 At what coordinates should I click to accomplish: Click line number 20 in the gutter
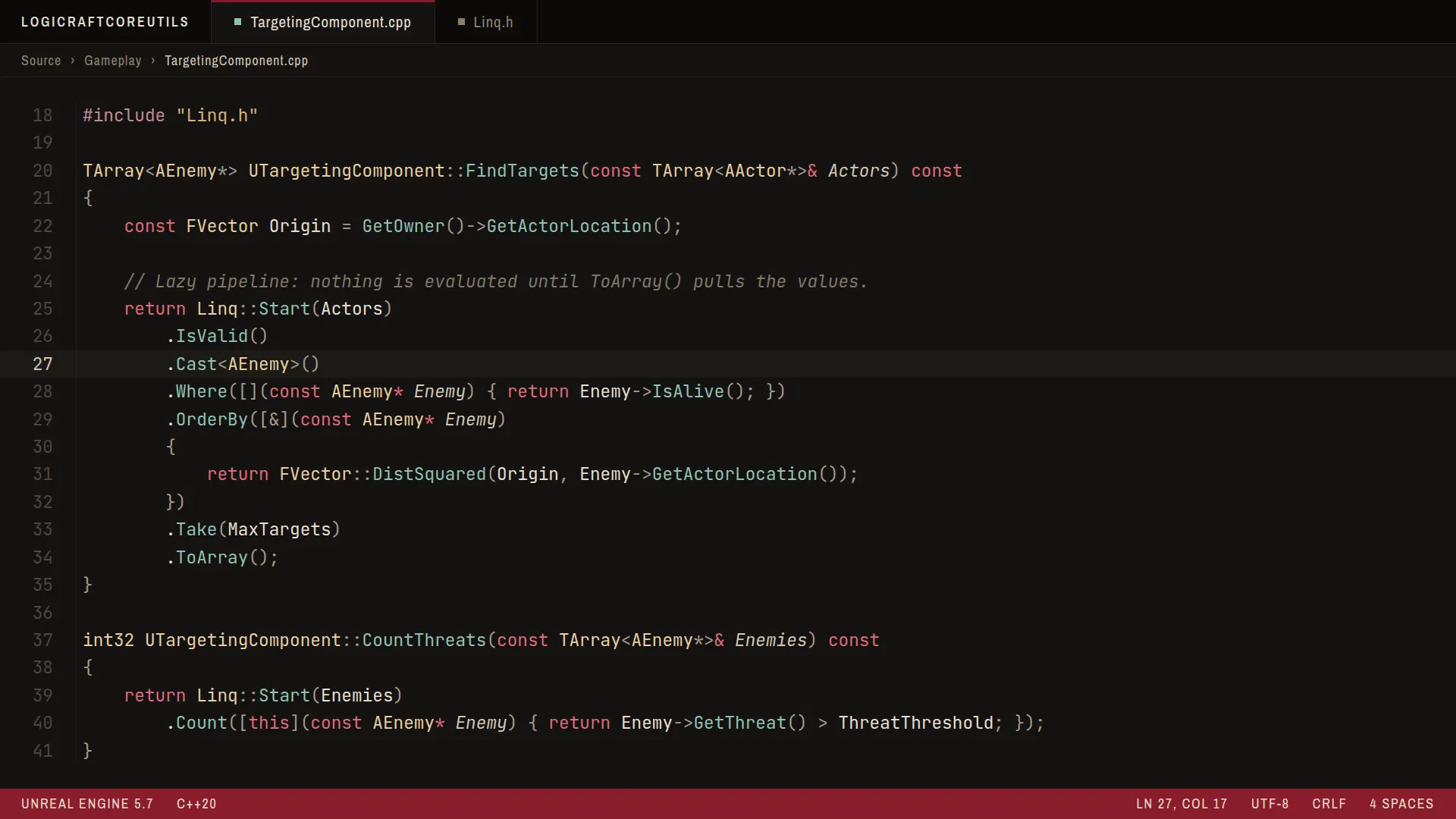[x=42, y=171]
